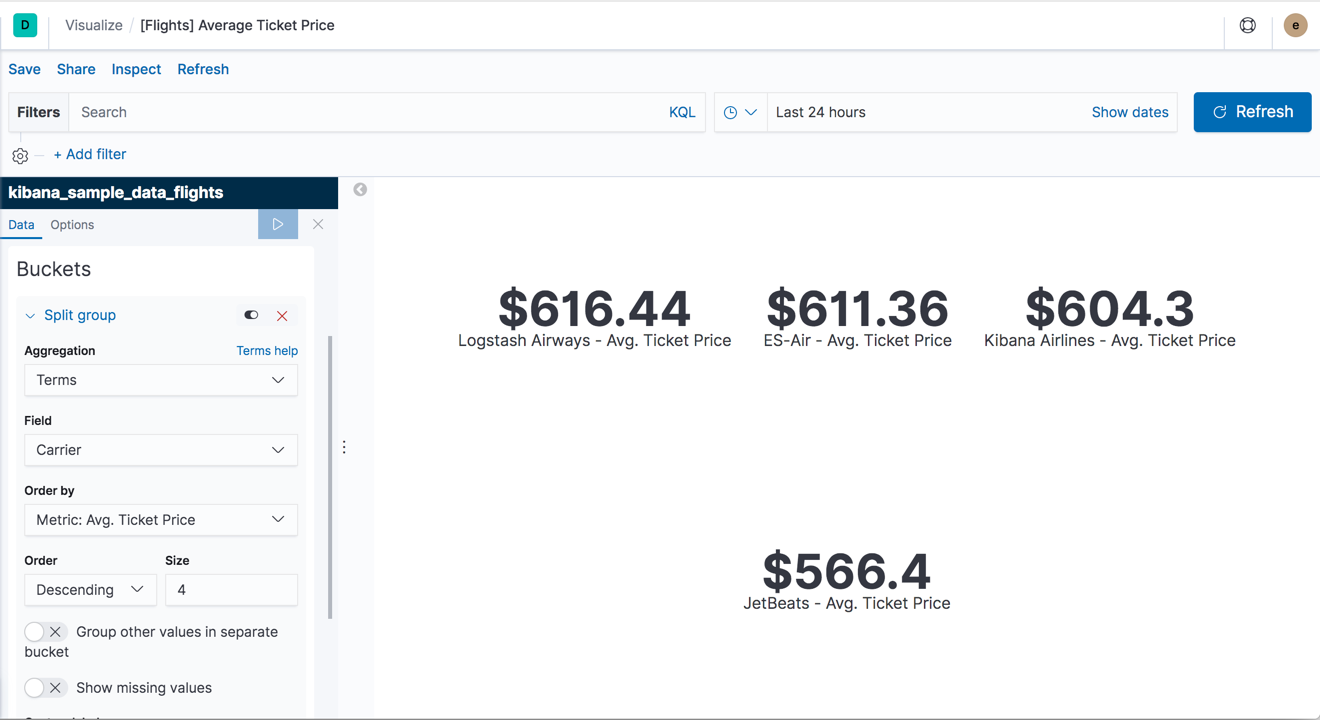Discard changes with the X icon
Screen dimensions: 1320x720
[x=318, y=224]
